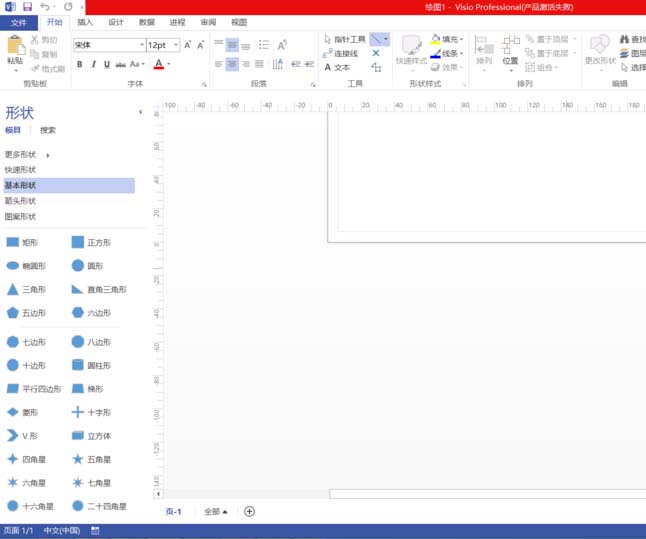Collapse the 形状 shapes pane arrow
Image resolution: width=646 pixels, height=539 pixels.
point(140,112)
